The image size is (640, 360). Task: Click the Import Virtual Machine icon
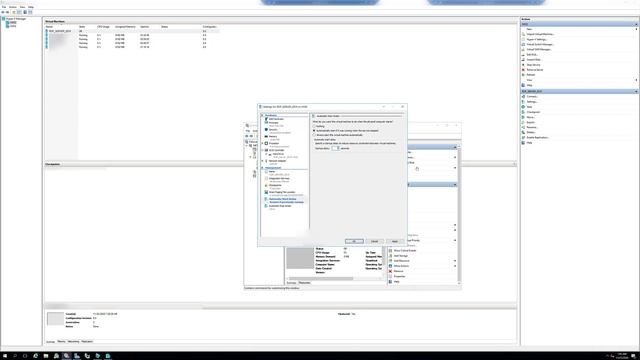[523, 34]
